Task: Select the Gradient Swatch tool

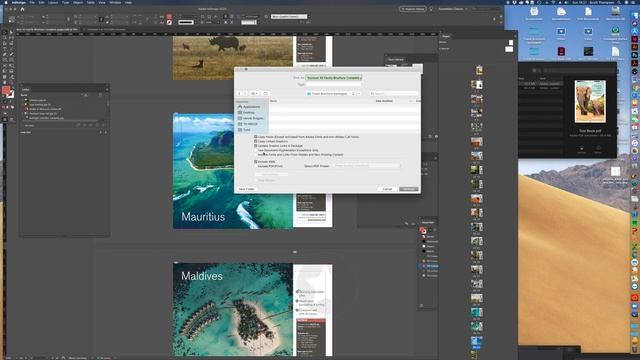Action: 5,71
